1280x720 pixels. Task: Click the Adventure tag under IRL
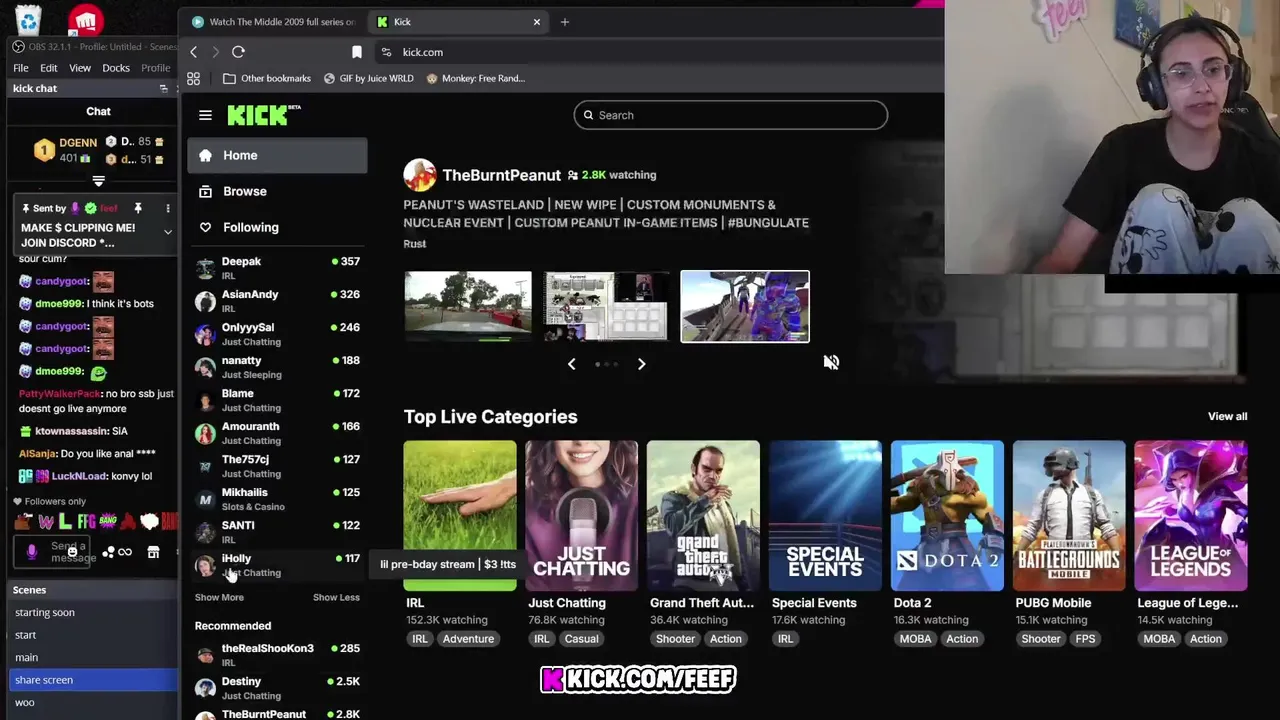coord(468,639)
